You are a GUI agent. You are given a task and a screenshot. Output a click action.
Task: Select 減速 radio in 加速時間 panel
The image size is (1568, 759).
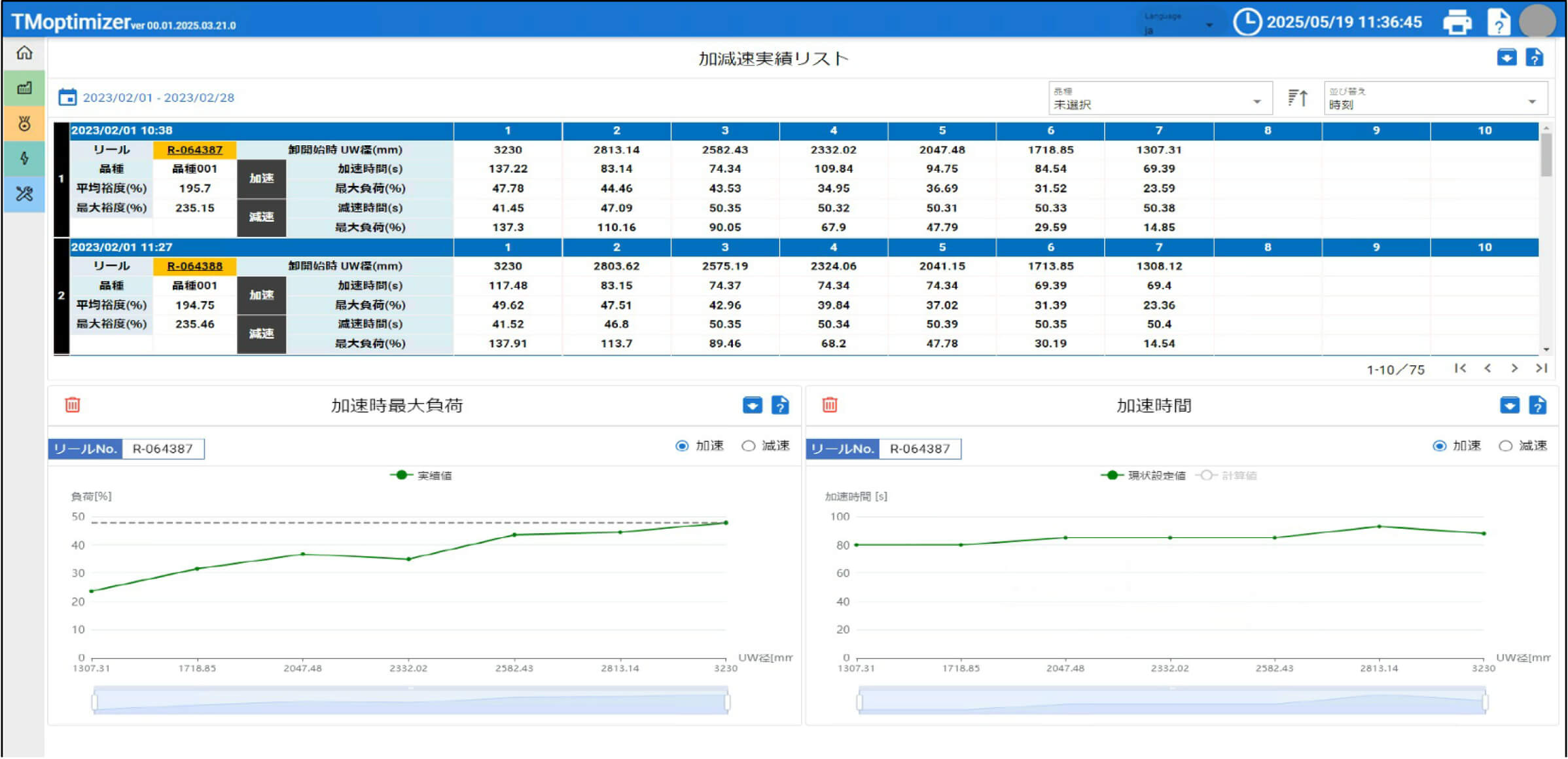pyautogui.click(x=1506, y=446)
